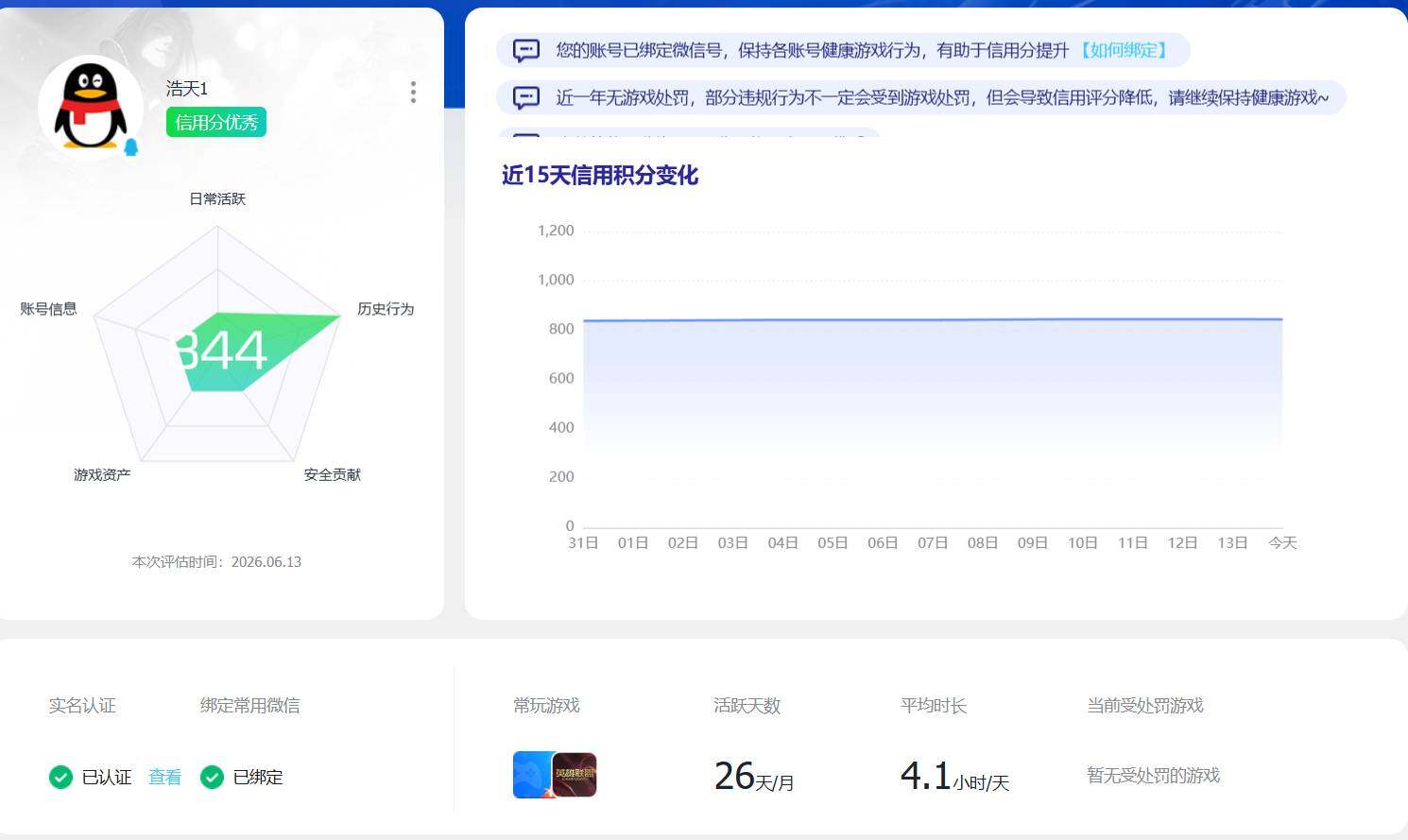Click the 03日 label on chart axis
1408x840 pixels.
(733, 542)
